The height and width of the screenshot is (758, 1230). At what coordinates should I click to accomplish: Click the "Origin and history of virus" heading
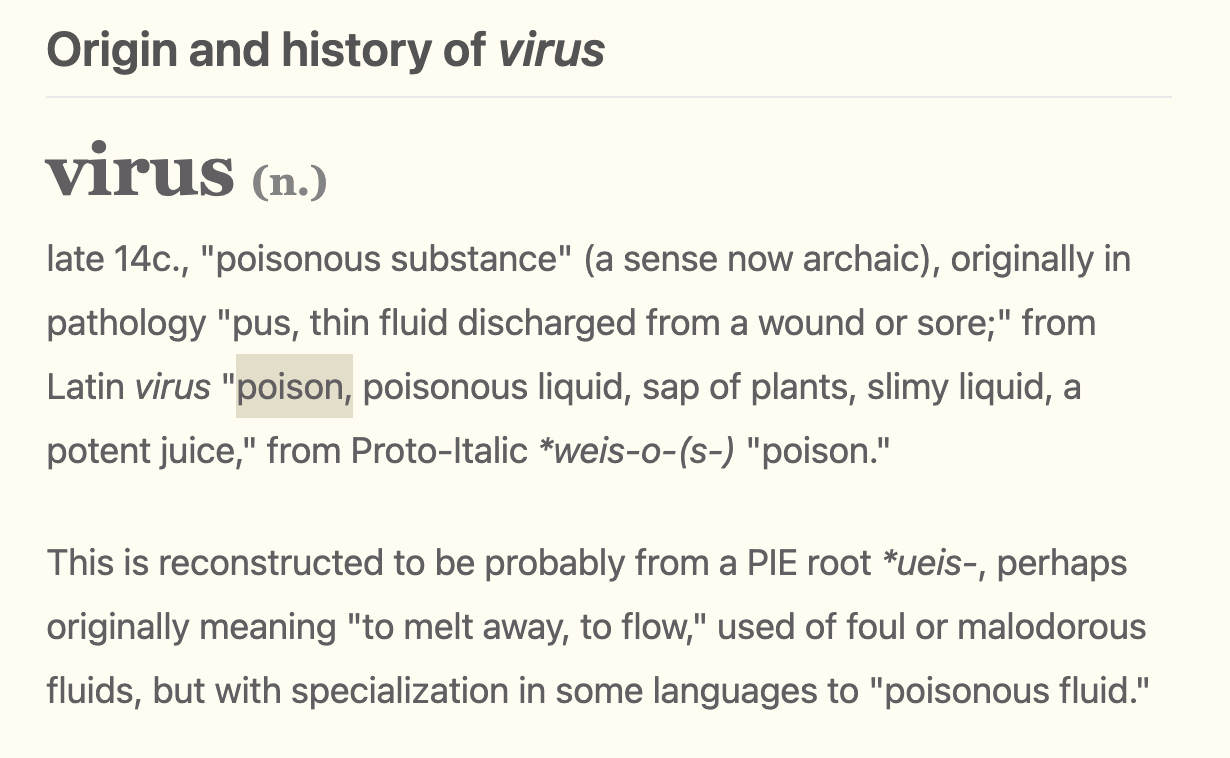coord(325,50)
